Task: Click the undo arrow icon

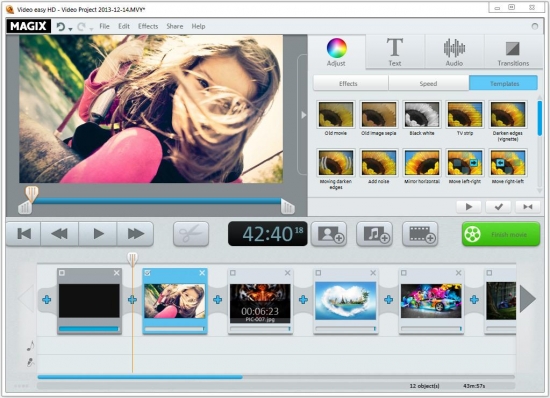Action: coord(61,27)
